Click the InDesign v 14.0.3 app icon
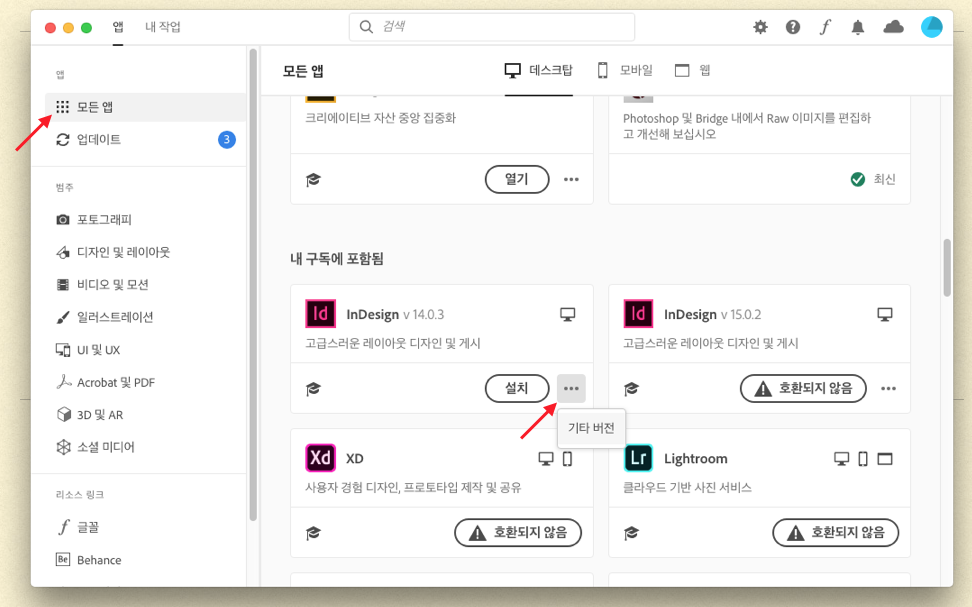The width and height of the screenshot is (972, 607). pyautogui.click(x=320, y=314)
